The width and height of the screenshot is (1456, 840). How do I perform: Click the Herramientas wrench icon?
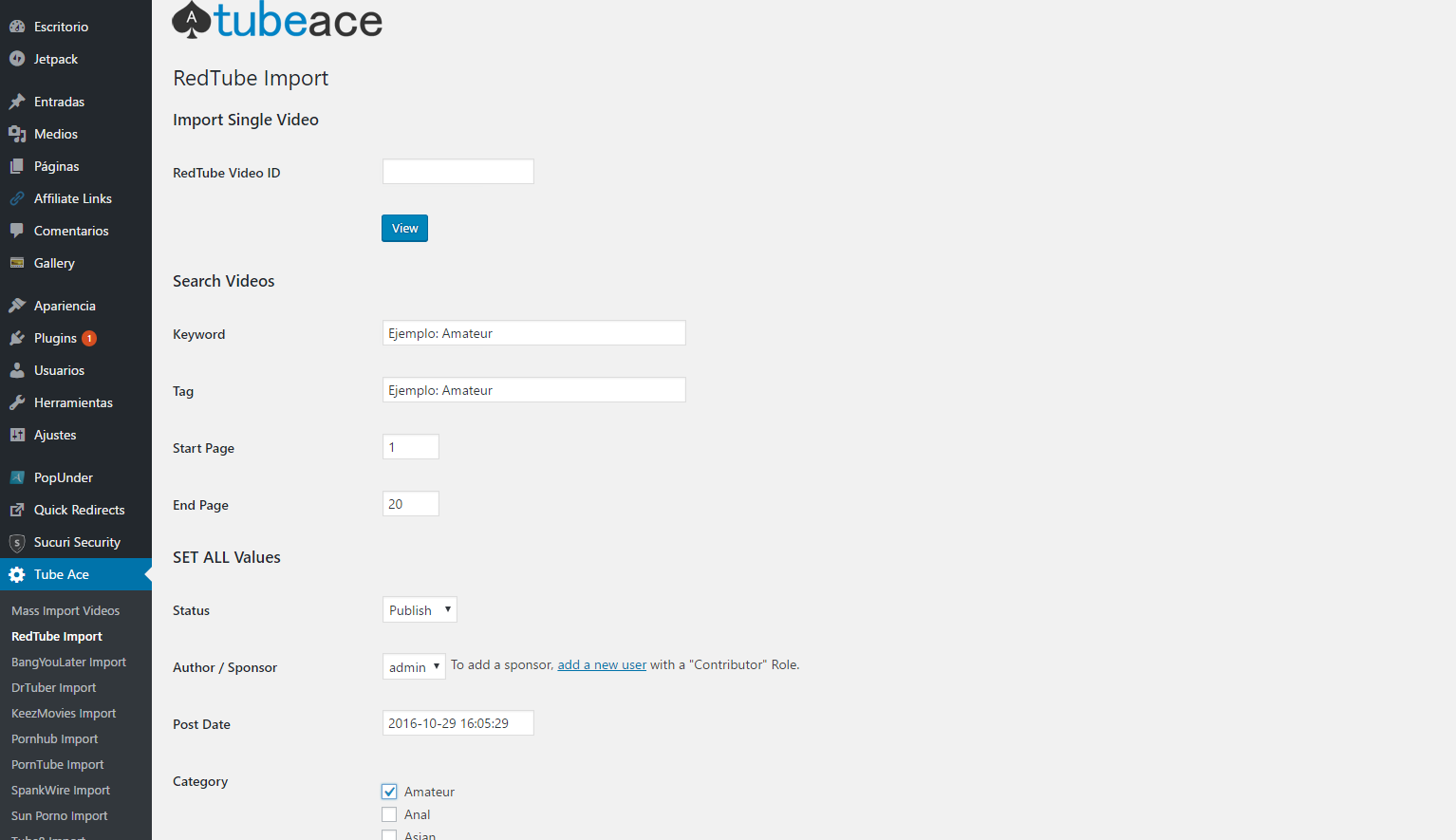click(x=17, y=402)
